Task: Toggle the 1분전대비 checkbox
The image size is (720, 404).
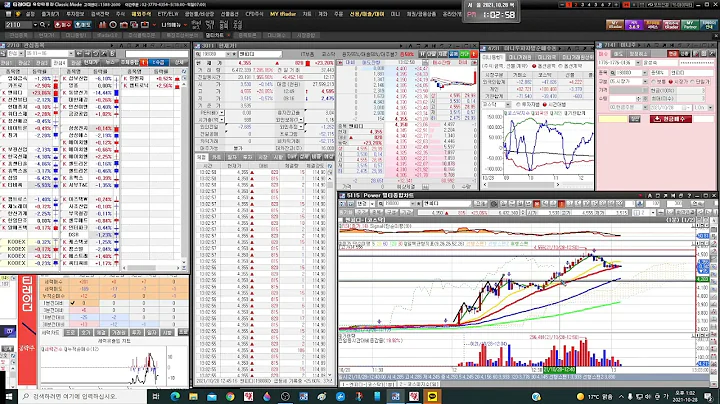Action: tap(72, 303)
